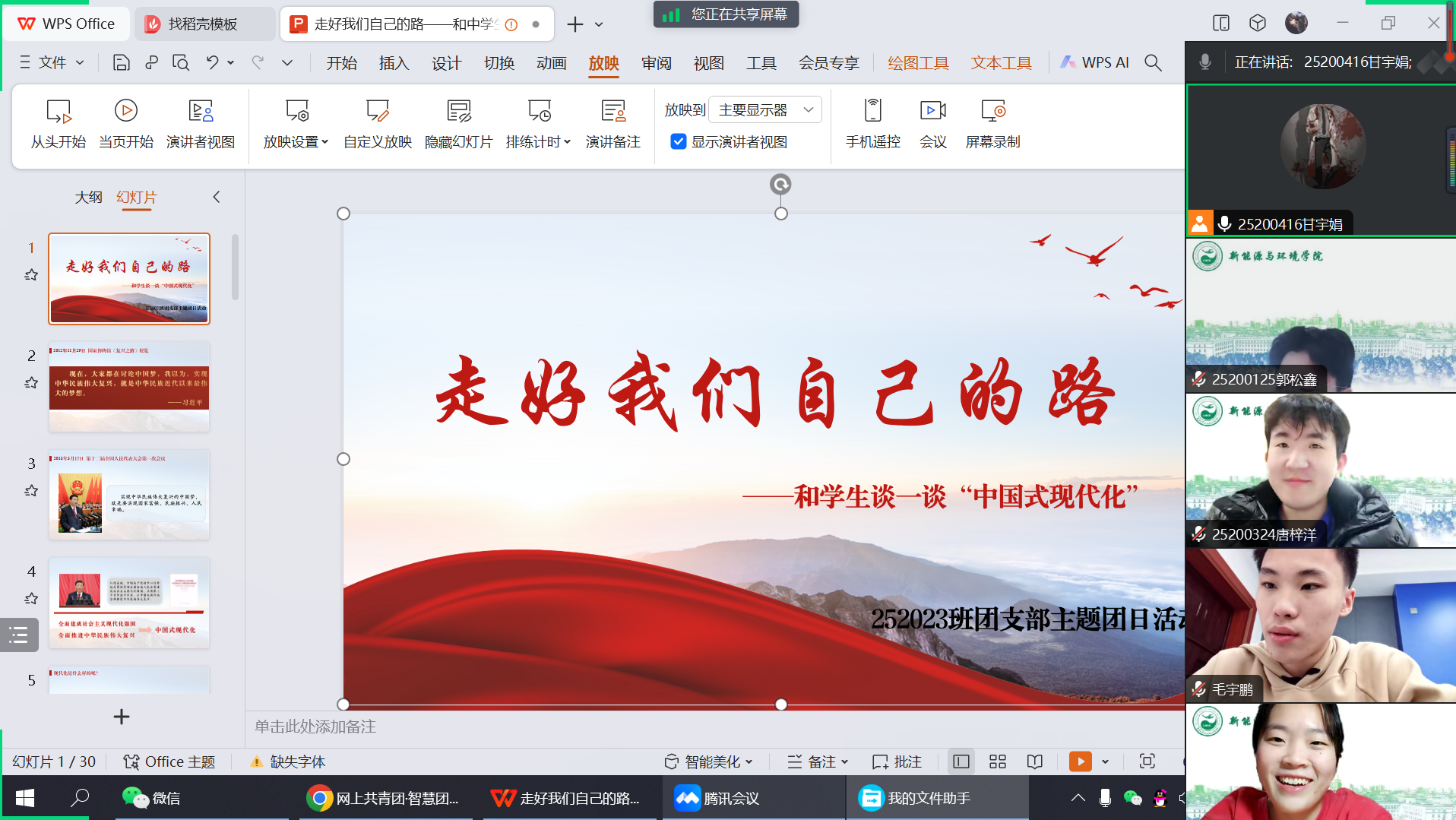Toggle the 显示演讲者视图 checkbox

[679, 142]
